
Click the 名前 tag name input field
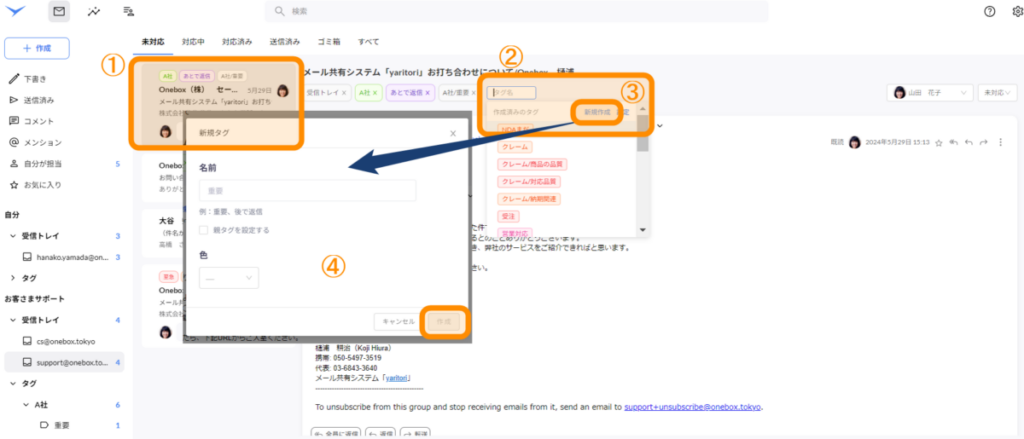pyautogui.click(x=306, y=190)
